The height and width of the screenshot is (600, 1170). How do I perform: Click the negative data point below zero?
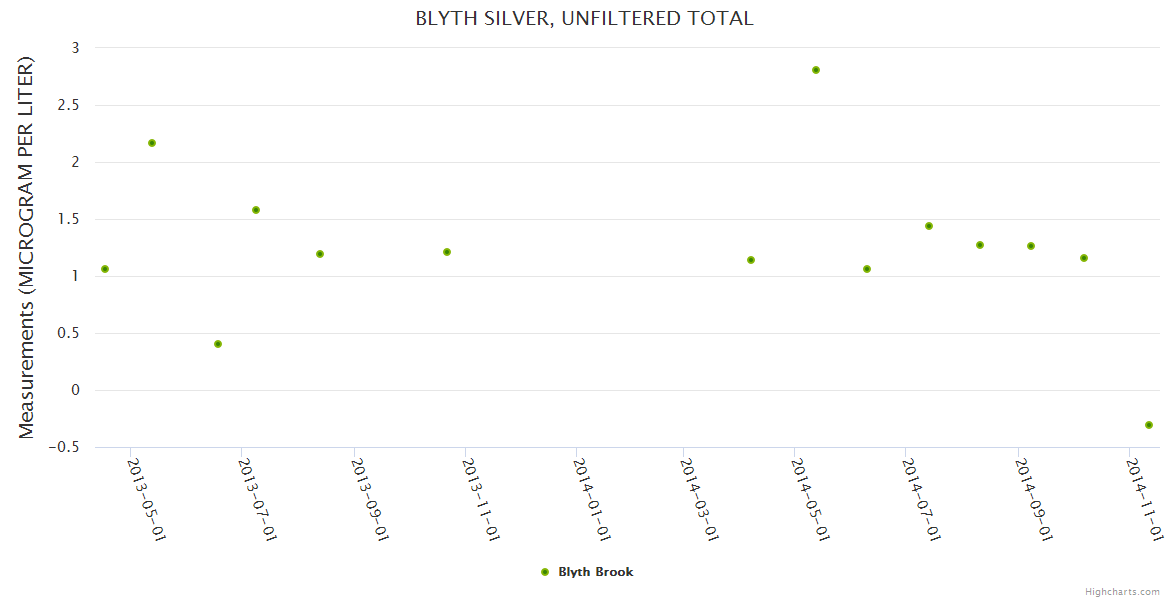[1149, 425]
